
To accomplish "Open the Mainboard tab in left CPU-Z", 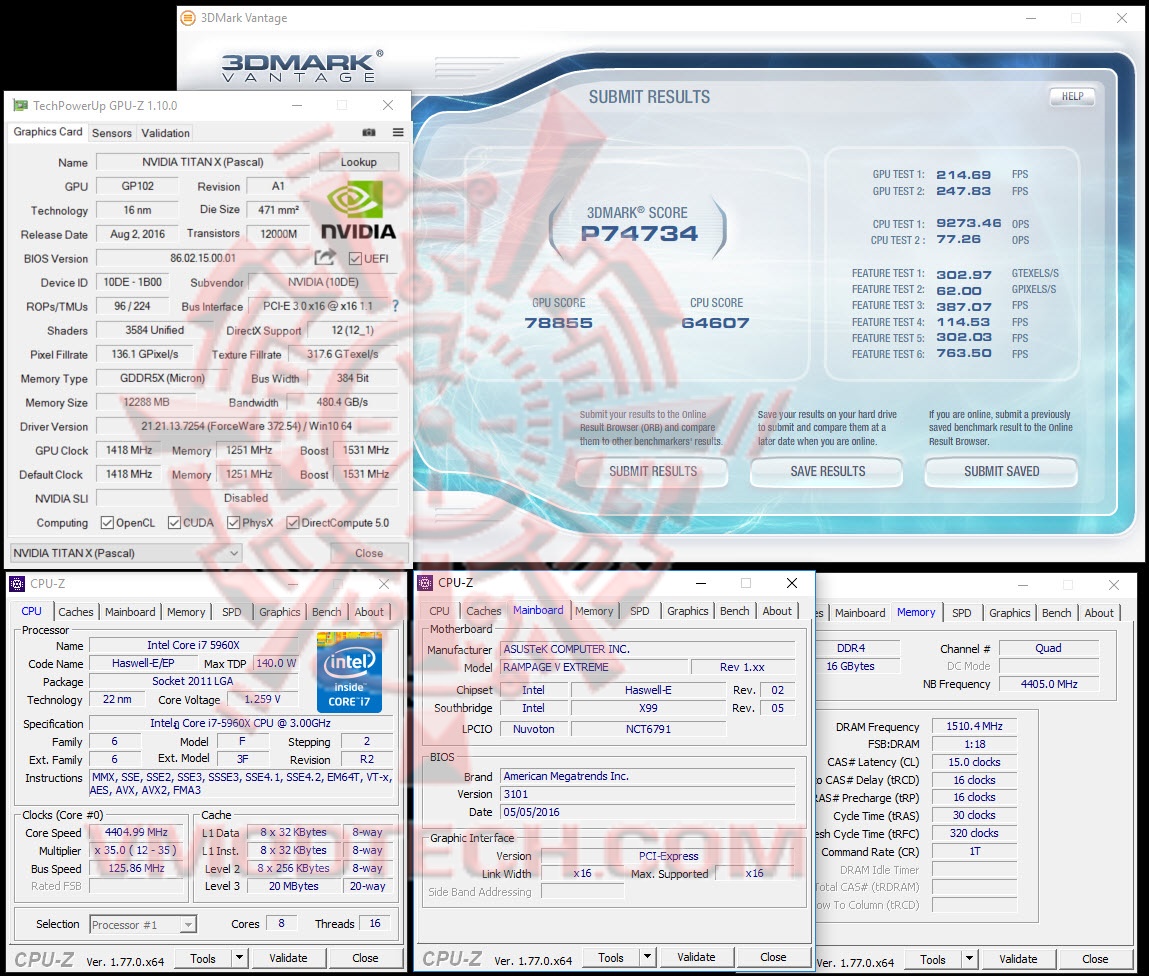I will [130, 612].
